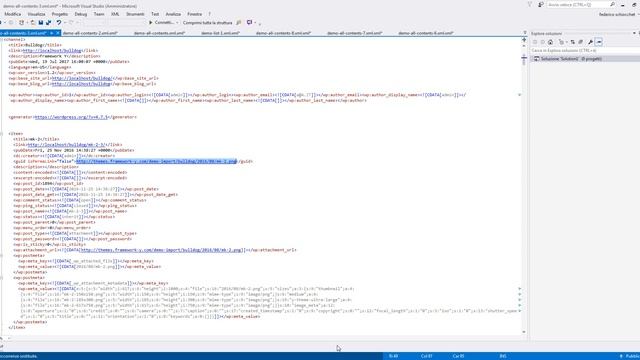Click Comprimi tutta la struttura button
The width and height of the screenshot is (640, 360).
pyautogui.click(x=207, y=22)
